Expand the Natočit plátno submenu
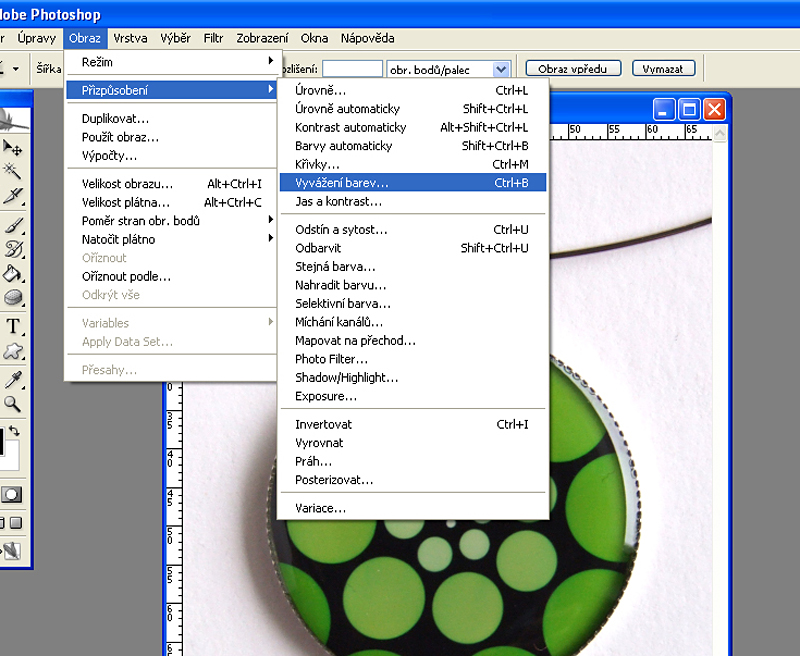800x656 pixels. pyautogui.click(x=172, y=239)
